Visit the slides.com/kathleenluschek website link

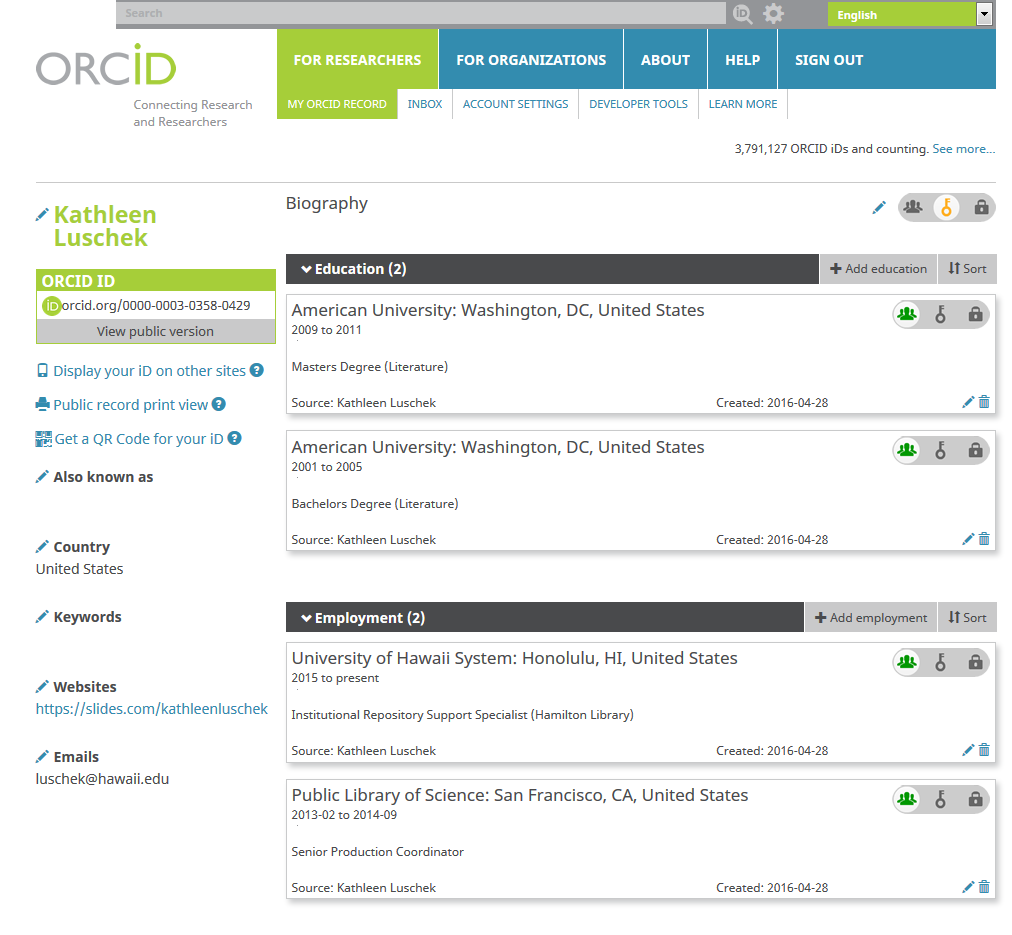coord(152,709)
